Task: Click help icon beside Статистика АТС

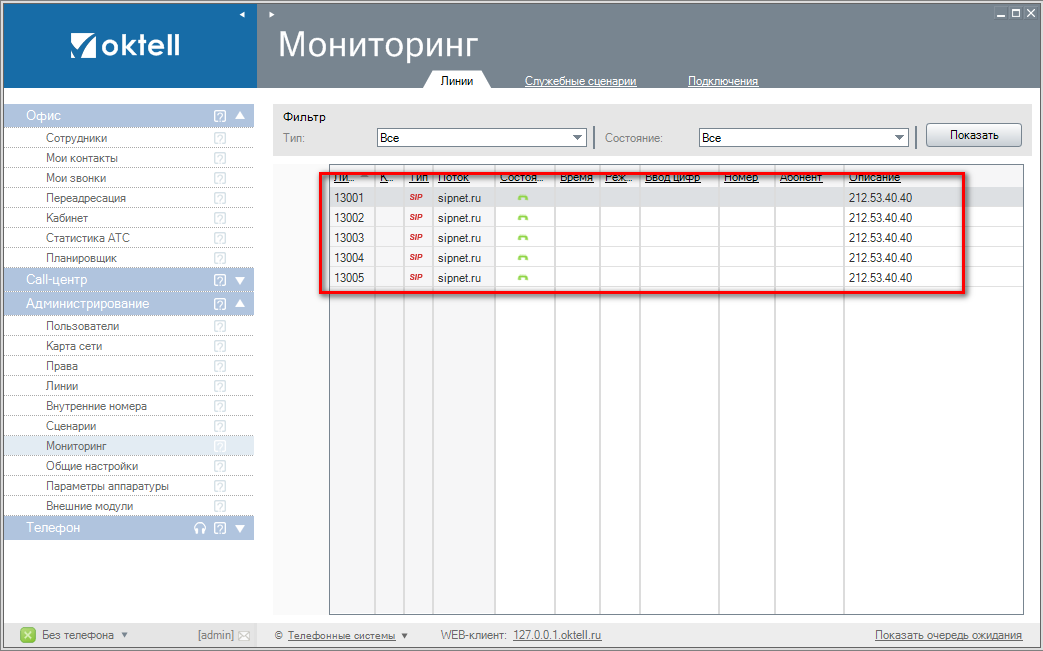Action: pos(220,238)
